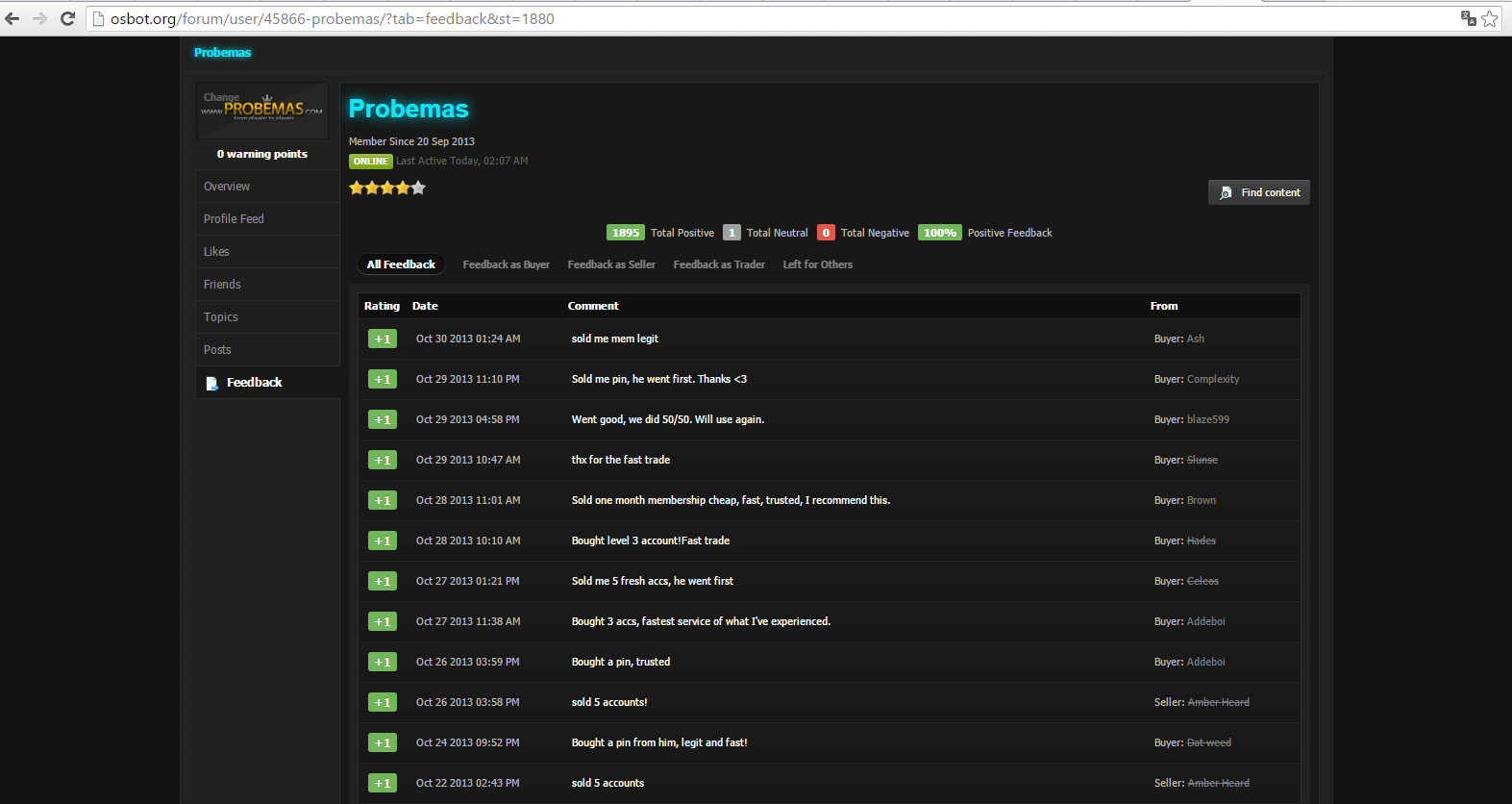
Task: Click +1 rating on 'Sold me 5 fresh accs' row
Action: [383, 581]
